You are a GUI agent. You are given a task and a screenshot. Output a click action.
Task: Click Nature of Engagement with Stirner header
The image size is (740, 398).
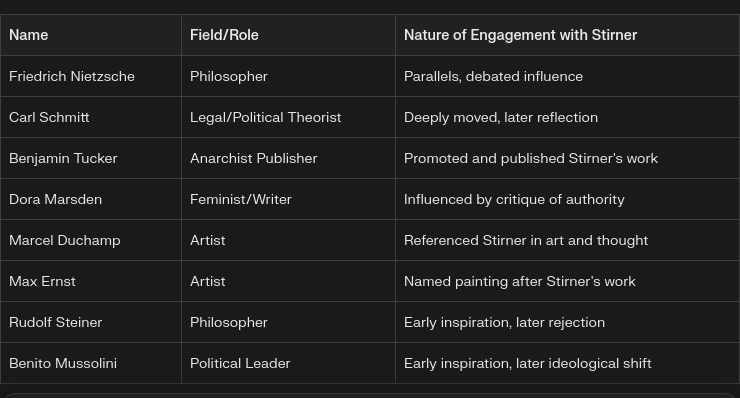coord(567,35)
